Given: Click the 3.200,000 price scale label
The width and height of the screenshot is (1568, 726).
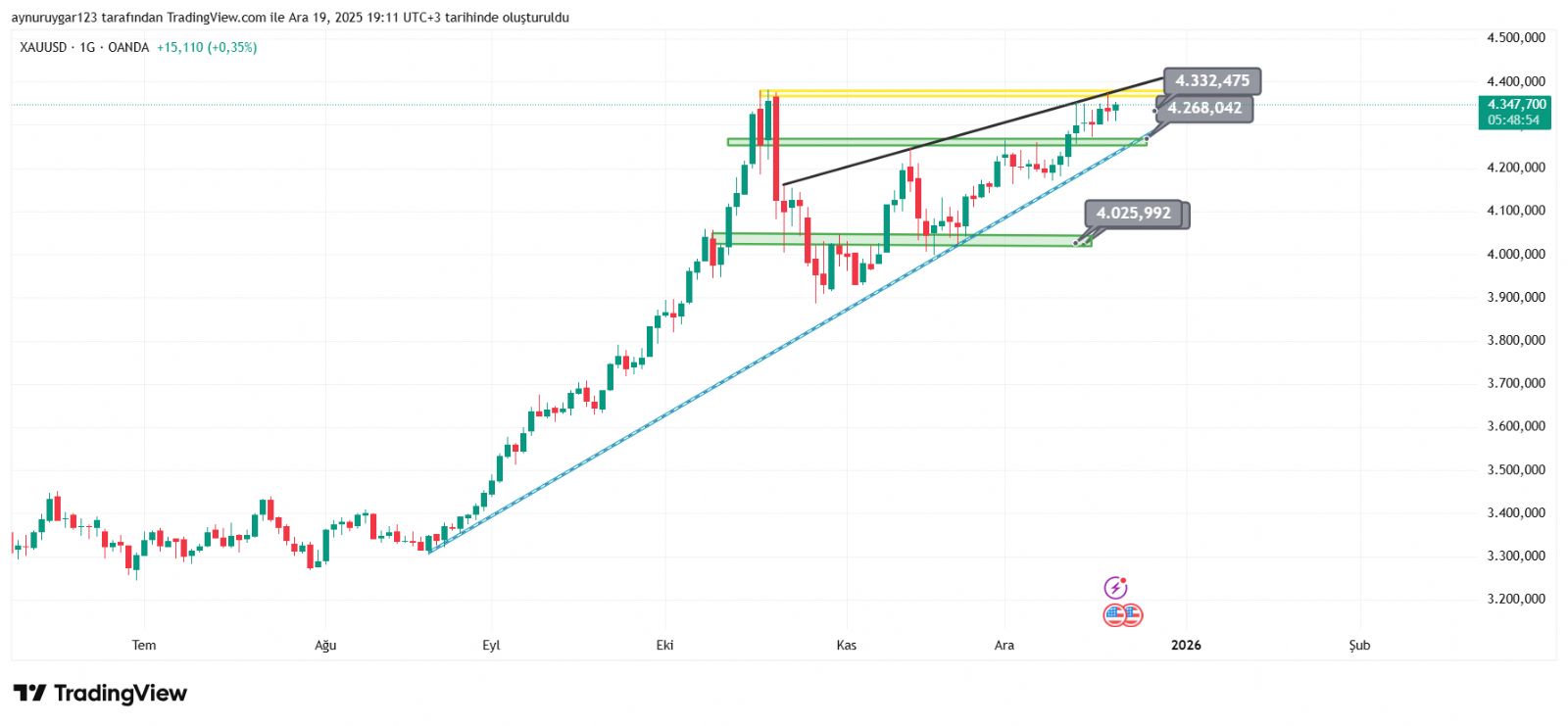Looking at the screenshot, I should (1516, 599).
